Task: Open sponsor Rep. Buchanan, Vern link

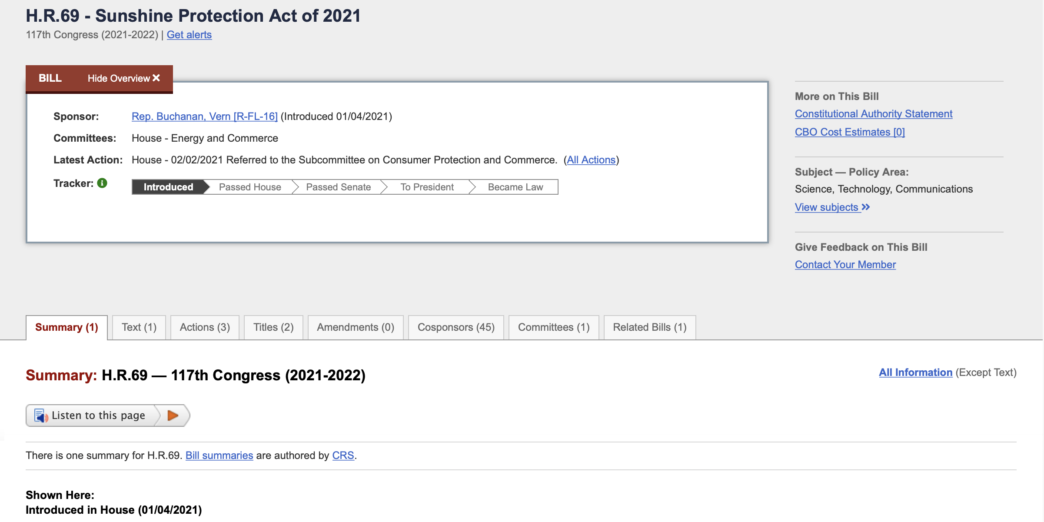Action: click(205, 117)
